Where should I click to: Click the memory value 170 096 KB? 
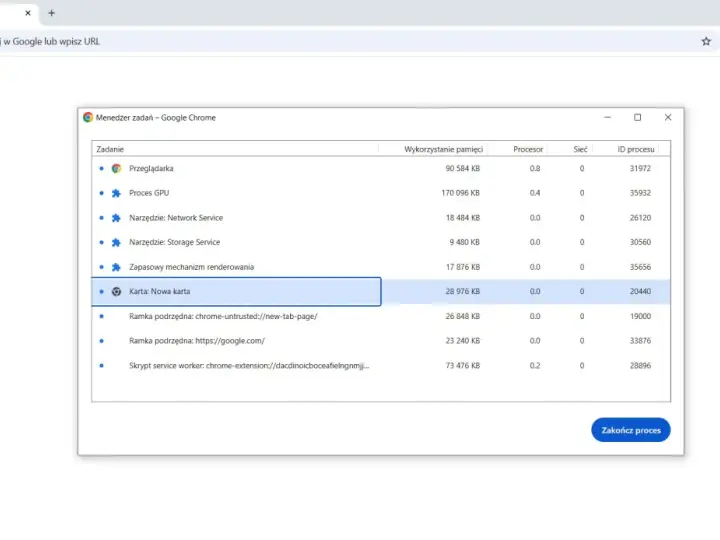click(x=461, y=193)
